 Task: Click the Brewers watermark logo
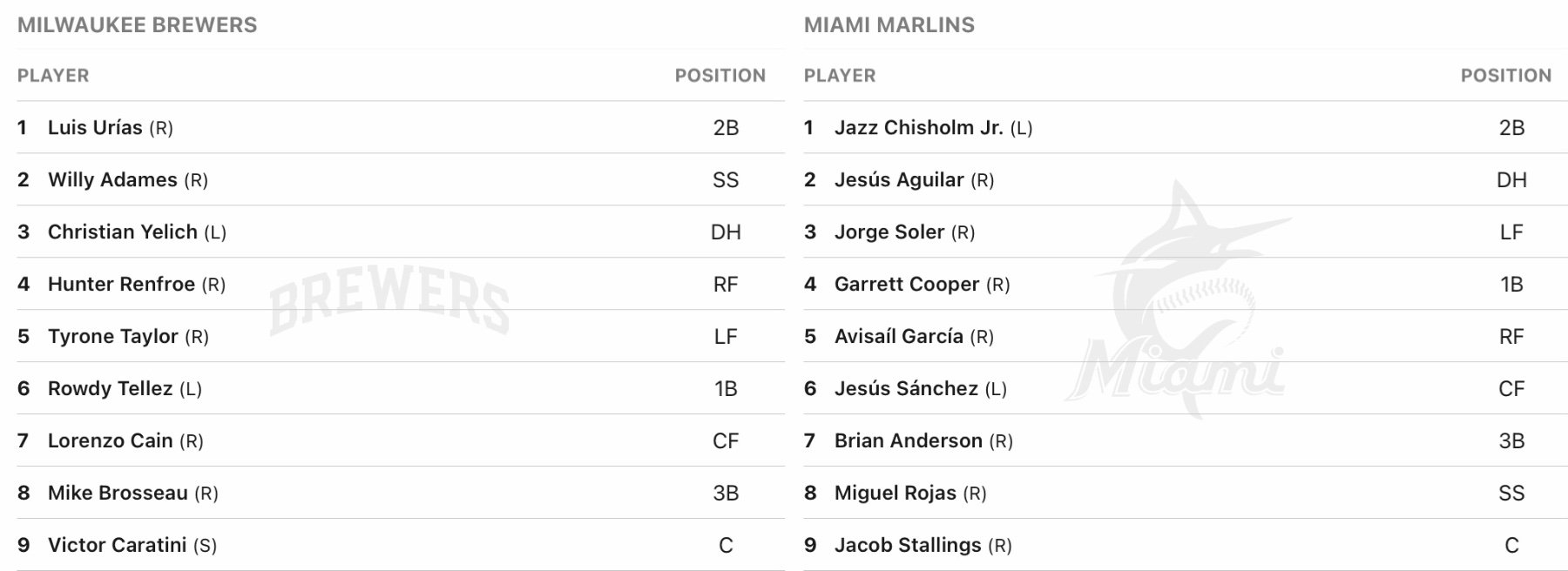tap(389, 300)
